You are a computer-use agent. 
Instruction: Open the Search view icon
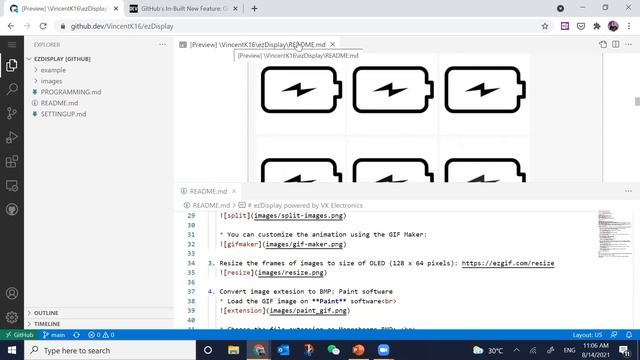(x=12, y=89)
